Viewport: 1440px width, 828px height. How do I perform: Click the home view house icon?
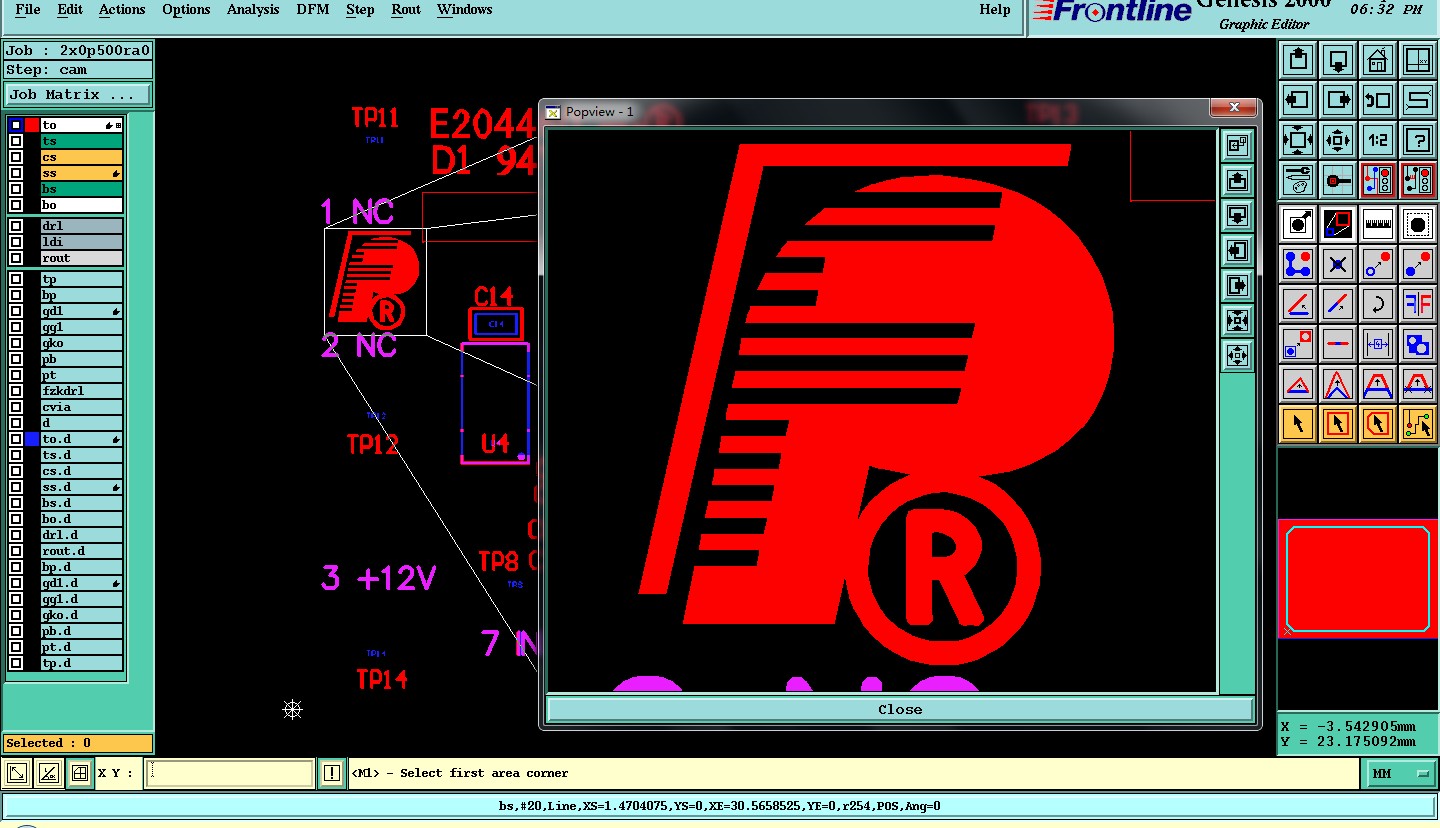pyautogui.click(x=1378, y=60)
